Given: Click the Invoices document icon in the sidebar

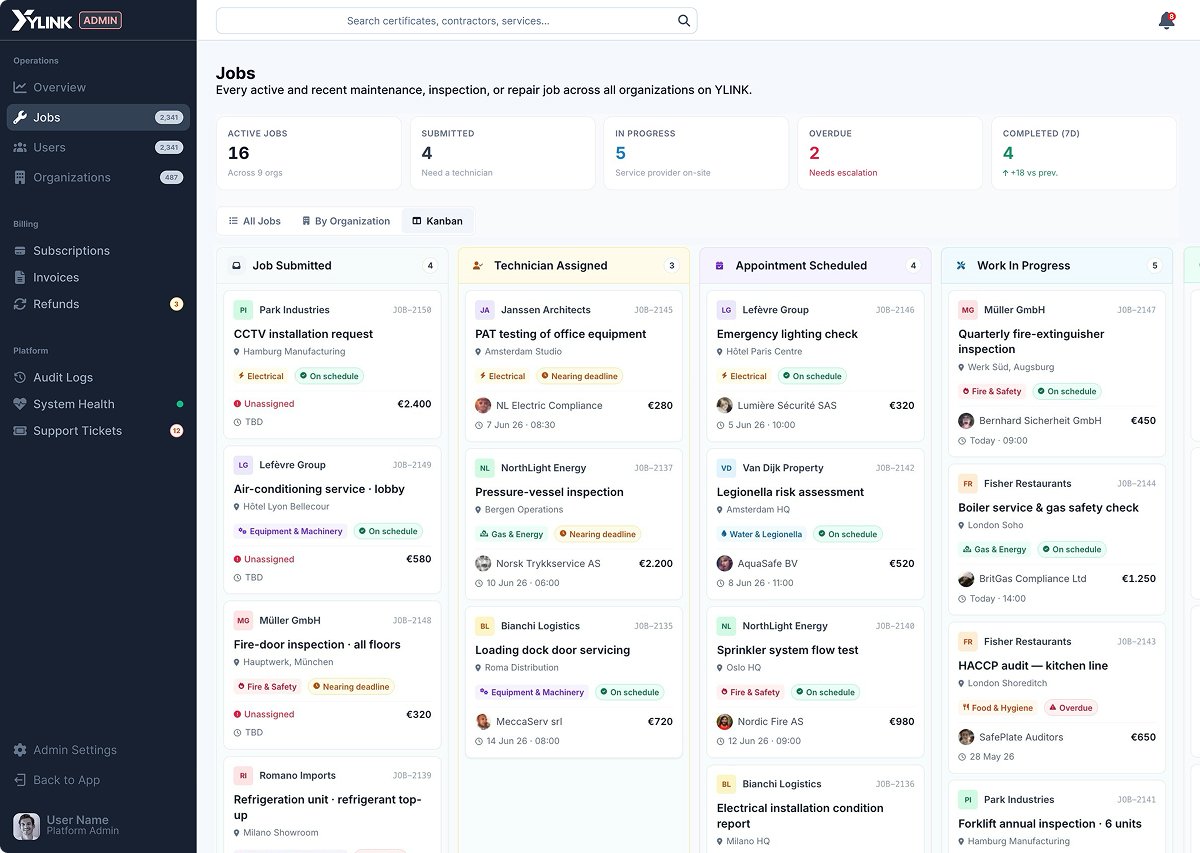Looking at the screenshot, I should tap(20, 278).
